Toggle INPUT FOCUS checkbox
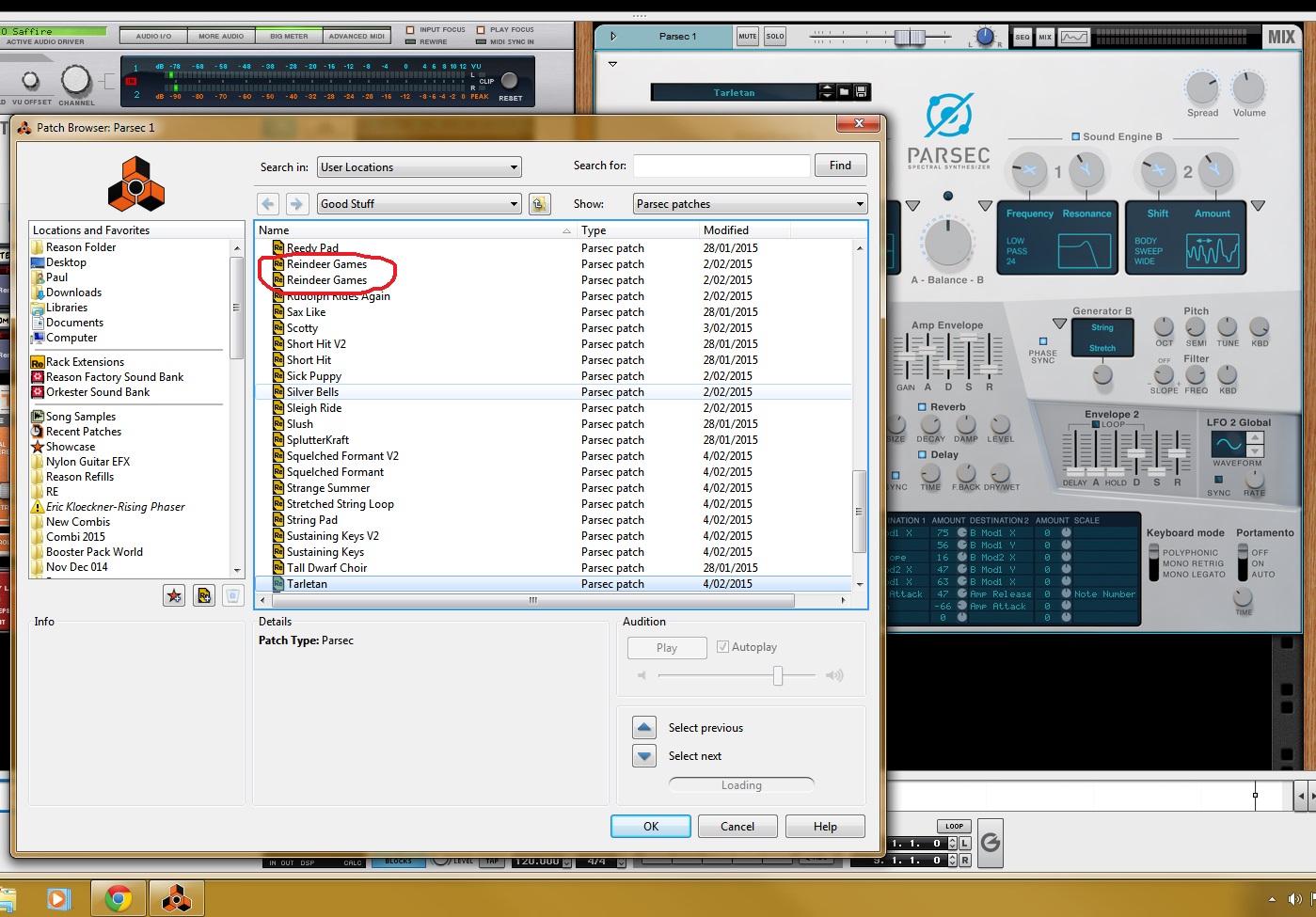Screen dimensions: 1316x917 410,30
